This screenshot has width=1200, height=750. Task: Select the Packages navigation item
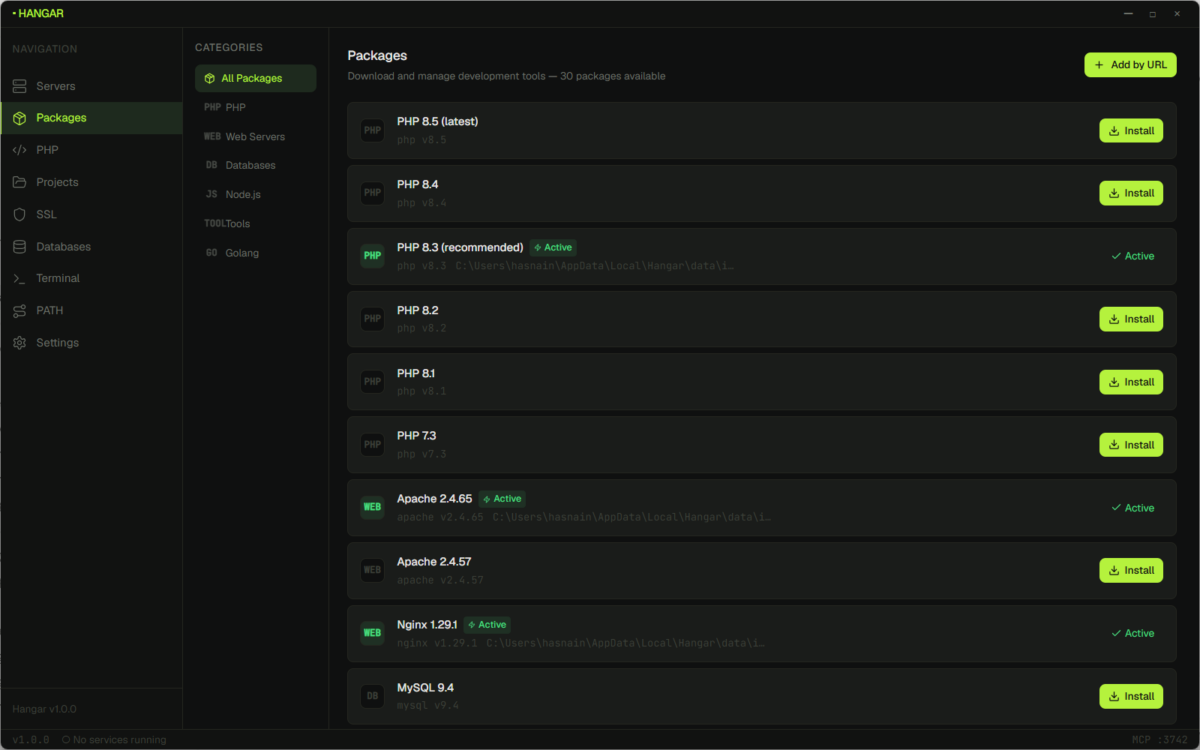tap(91, 118)
